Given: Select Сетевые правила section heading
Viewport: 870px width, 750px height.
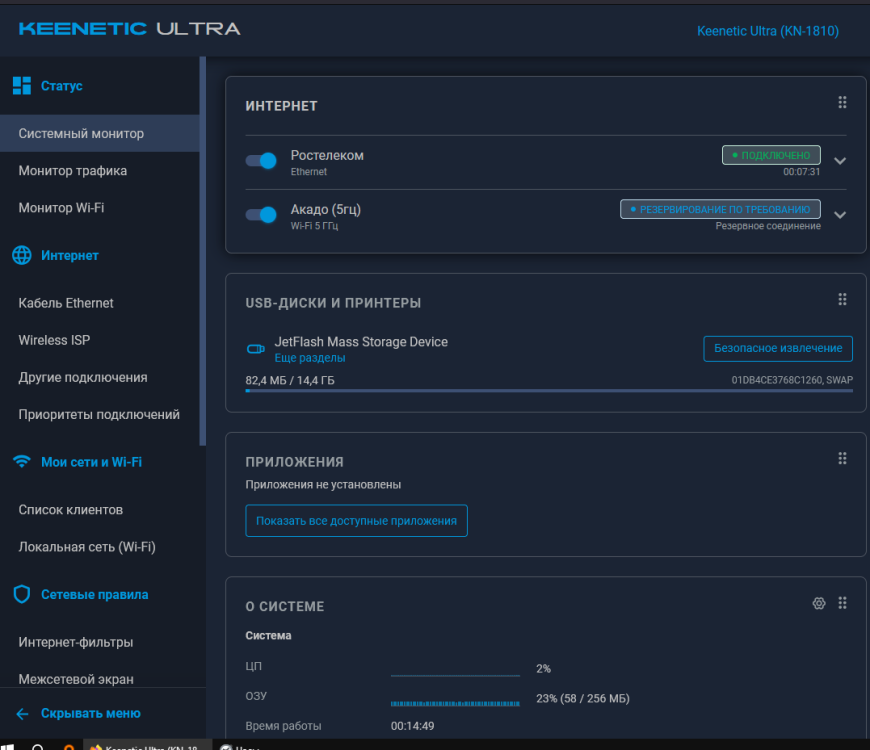Looking at the screenshot, I should (x=94, y=595).
